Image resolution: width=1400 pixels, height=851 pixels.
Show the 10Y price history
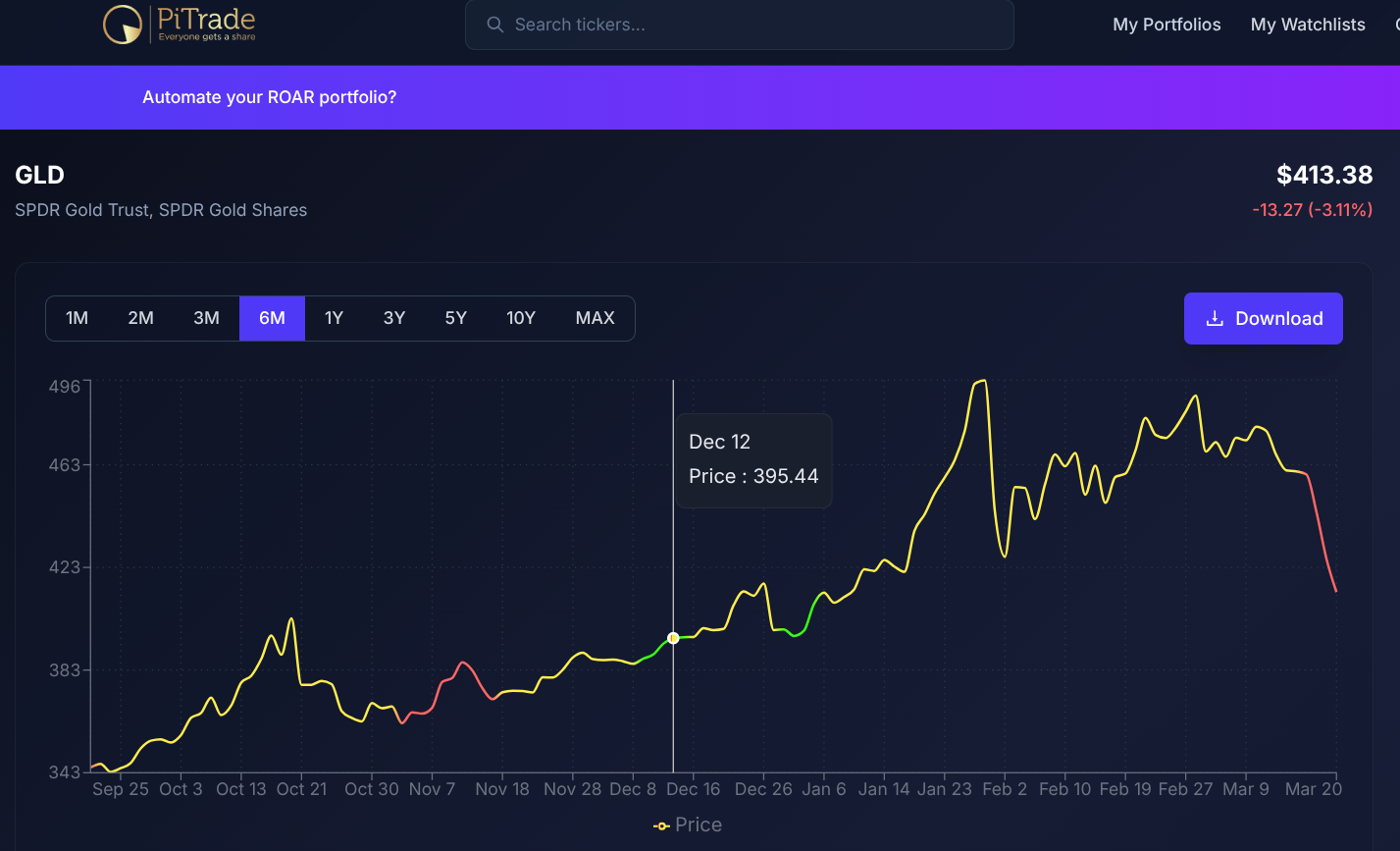click(521, 318)
